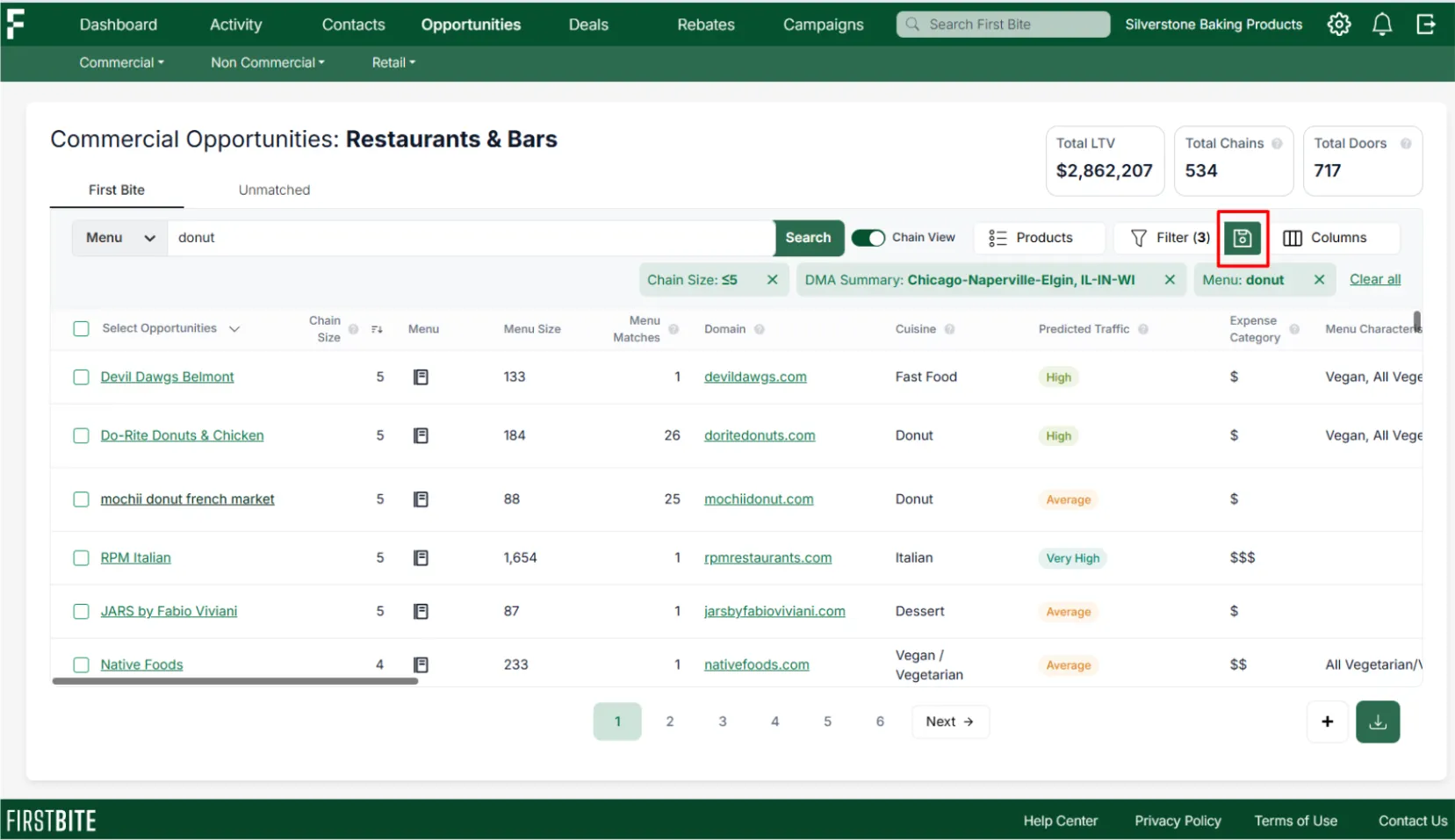Click the donut search input field

tap(471, 238)
